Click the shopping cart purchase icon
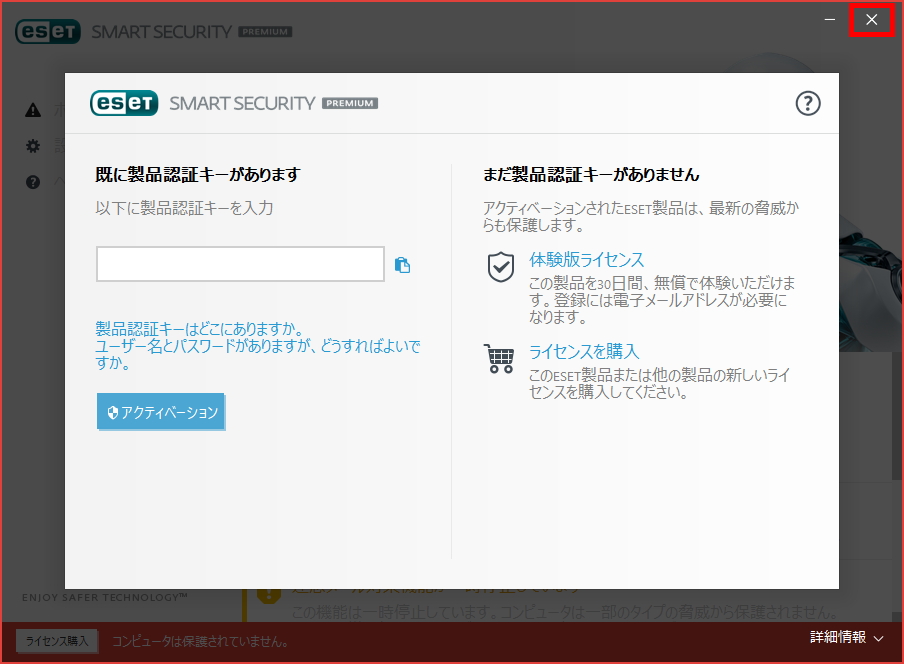Image resolution: width=904 pixels, height=664 pixels. 499,359
